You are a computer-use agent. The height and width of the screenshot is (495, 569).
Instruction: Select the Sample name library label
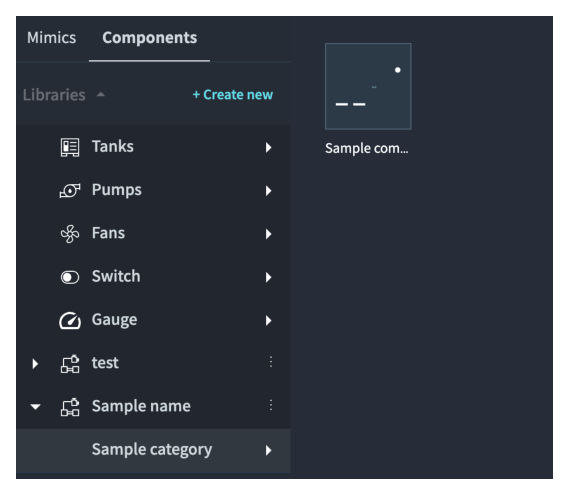pyautogui.click(x=141, y=406)
